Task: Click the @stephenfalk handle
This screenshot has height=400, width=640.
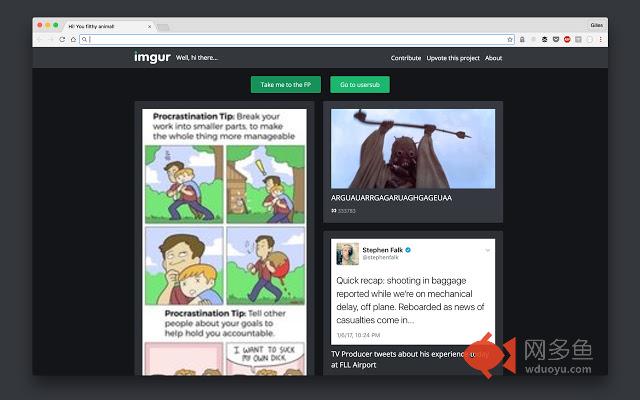Action: coord(380,258)
